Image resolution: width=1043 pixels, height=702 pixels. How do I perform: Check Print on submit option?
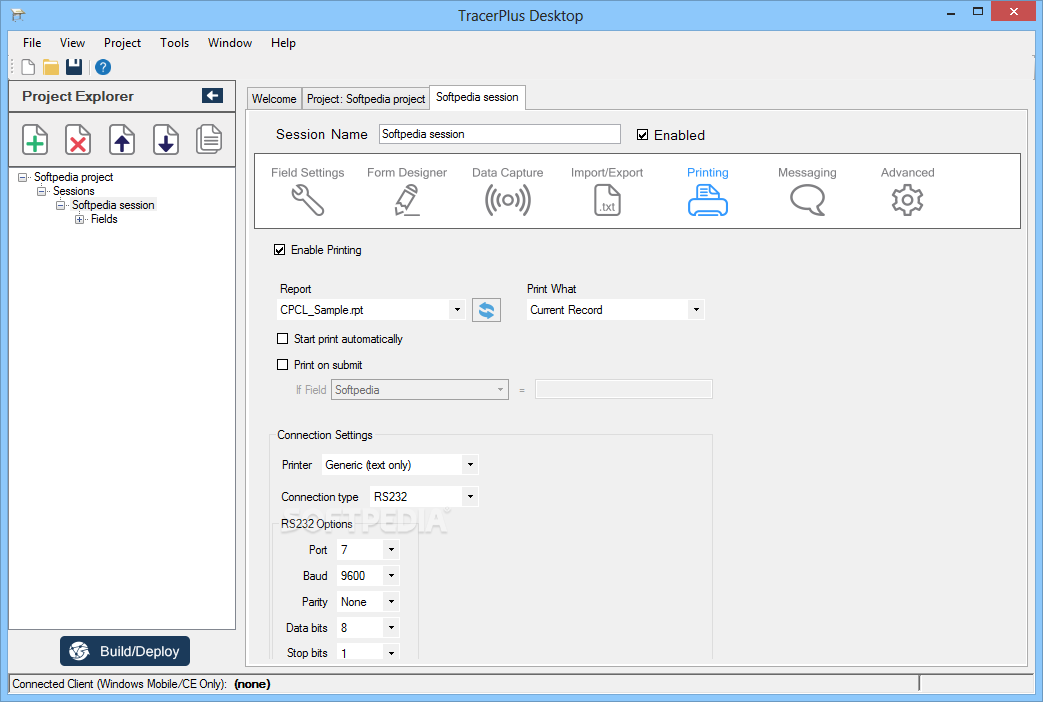point(282,365)
